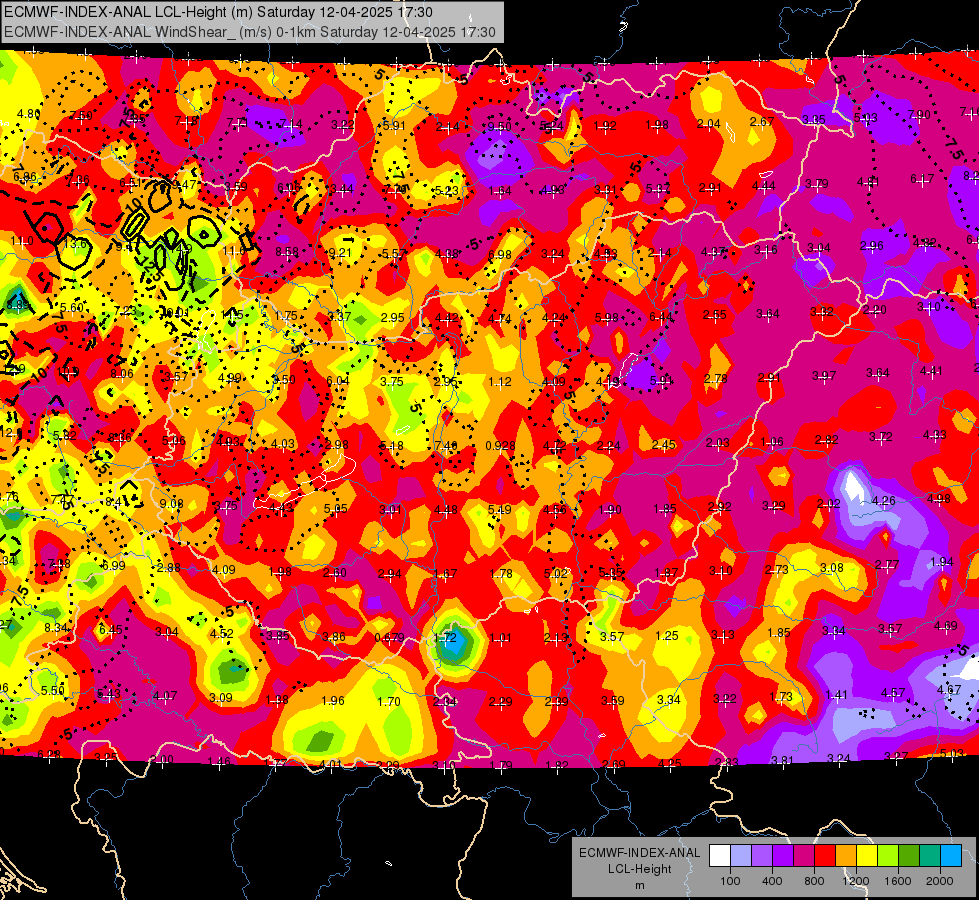This screenshot has width=979, height=900.
Task: Click the grid value 4.52
Action: (222, 633)
